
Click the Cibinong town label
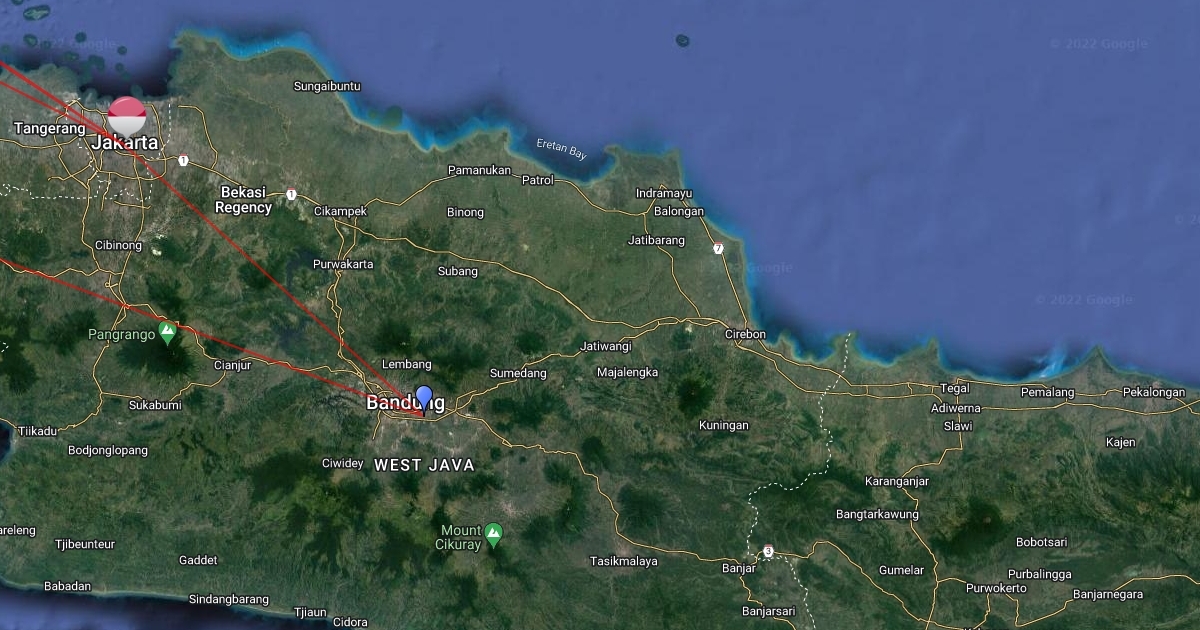click(118, 245)
